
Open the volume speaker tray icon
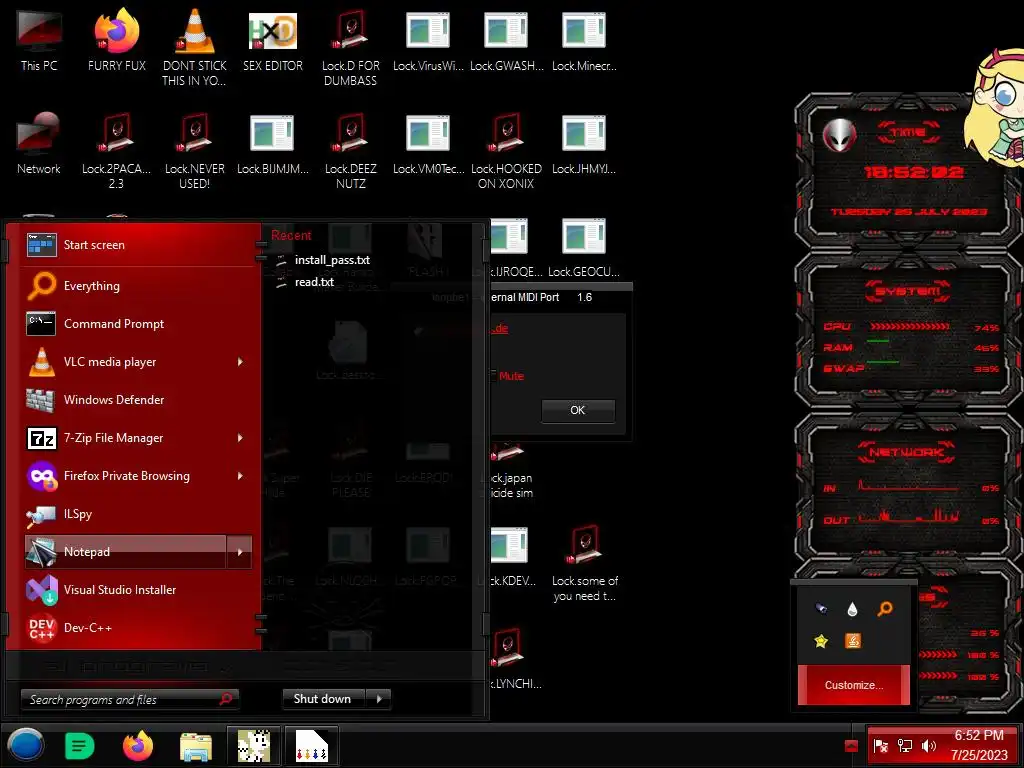click(928, 745)
